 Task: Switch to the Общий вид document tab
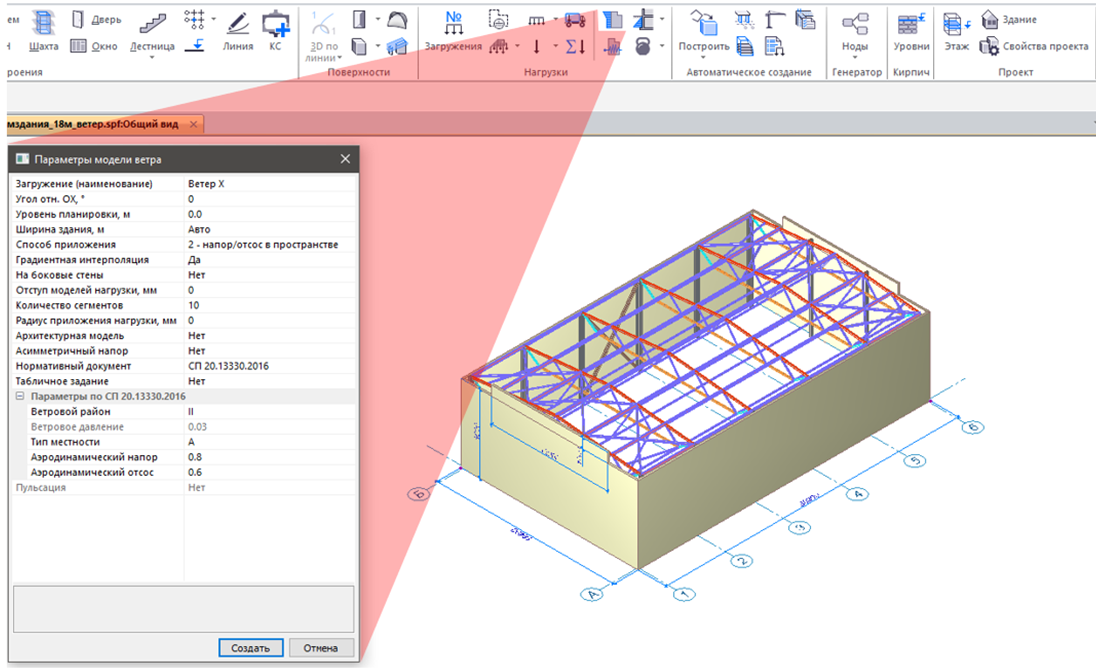(x=92, y=124)
